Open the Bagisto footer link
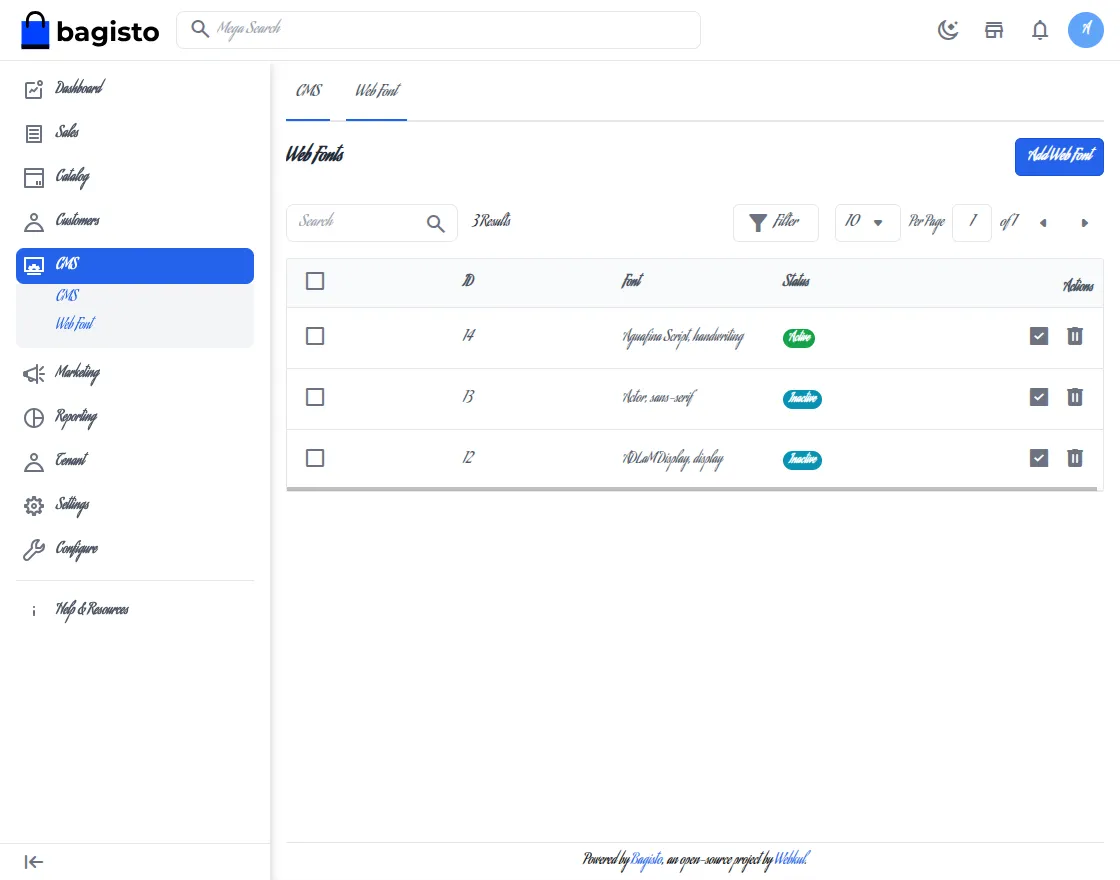This screenshot has height=880, width=1120. pyautogui.click(x=646, y=859)
